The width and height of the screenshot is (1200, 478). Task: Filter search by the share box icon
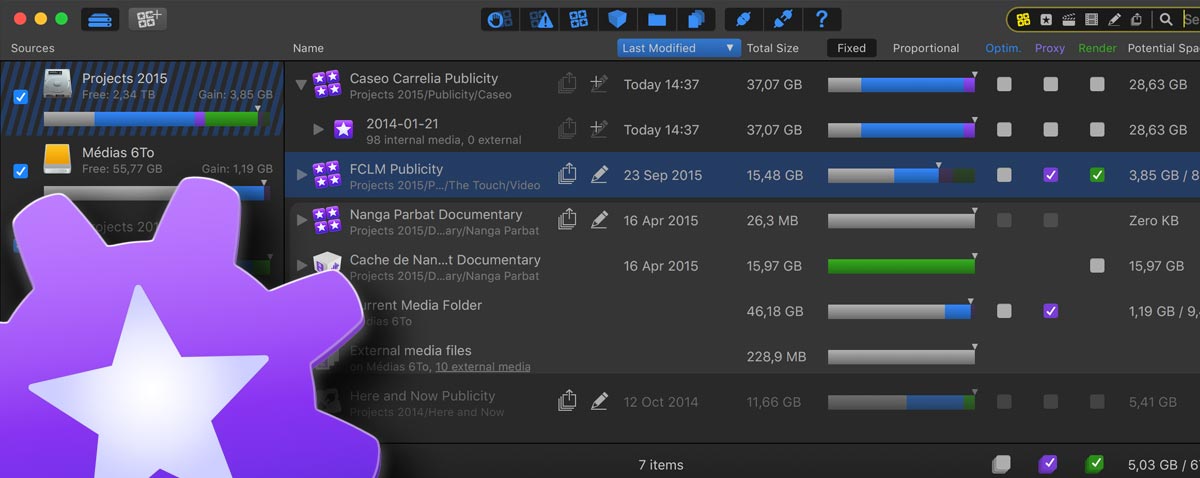coord(1137,19)
